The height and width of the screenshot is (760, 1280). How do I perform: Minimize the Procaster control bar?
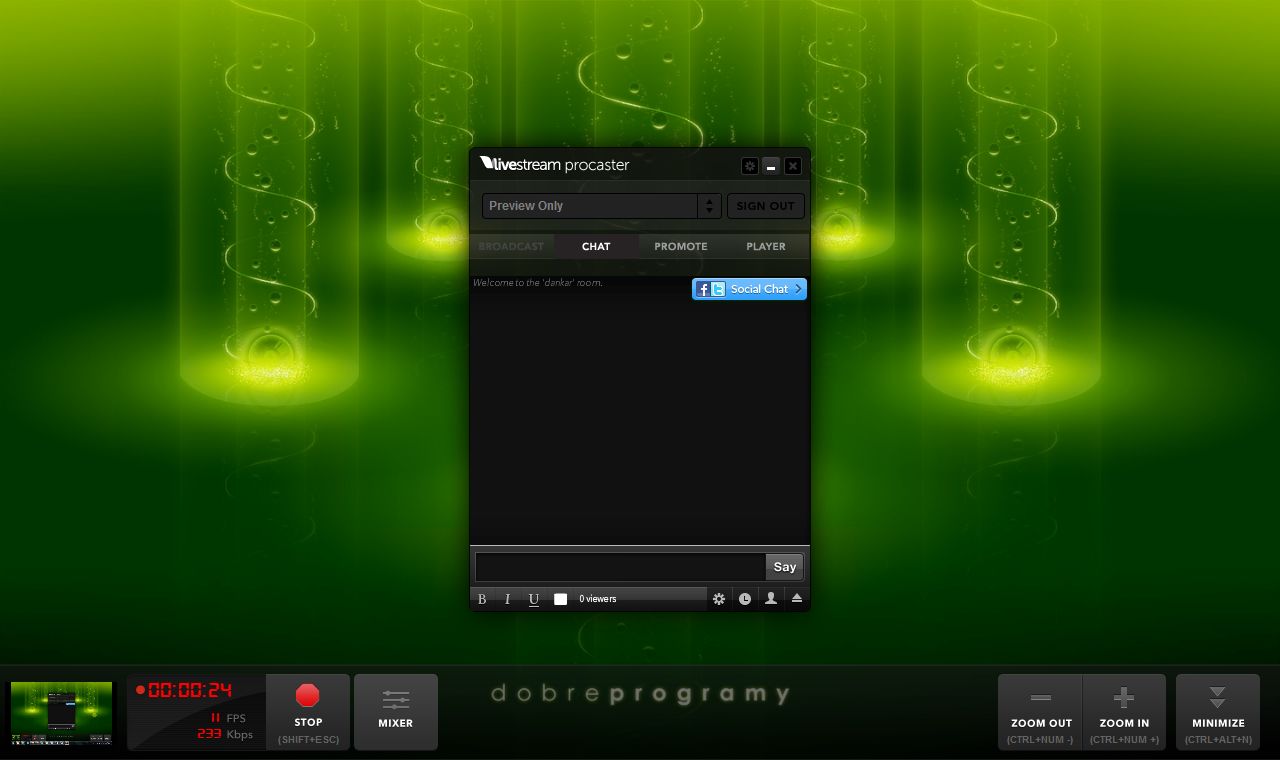[x=1218, y=712]
